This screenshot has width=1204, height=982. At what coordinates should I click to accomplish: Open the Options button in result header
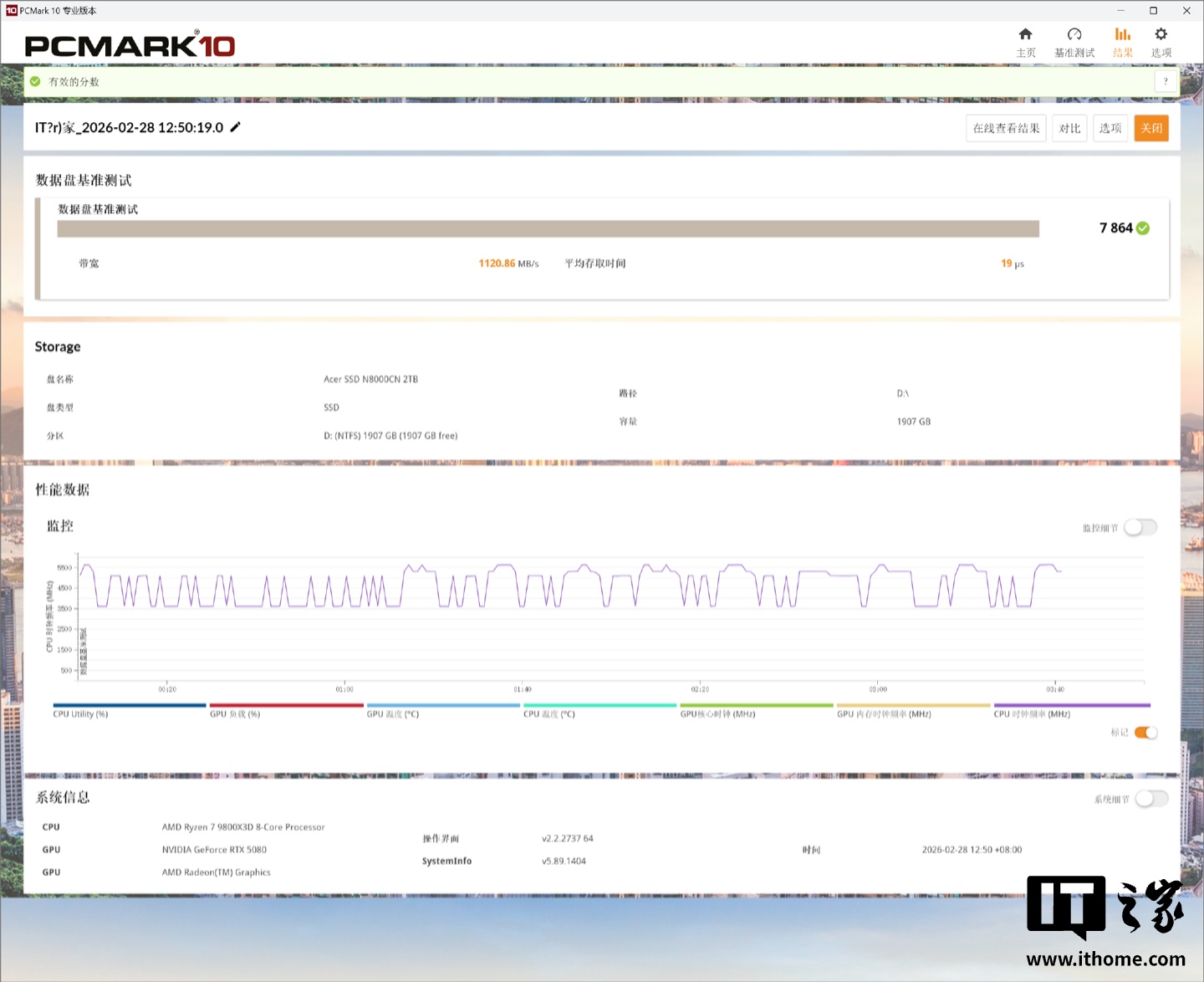[1110, 128]
